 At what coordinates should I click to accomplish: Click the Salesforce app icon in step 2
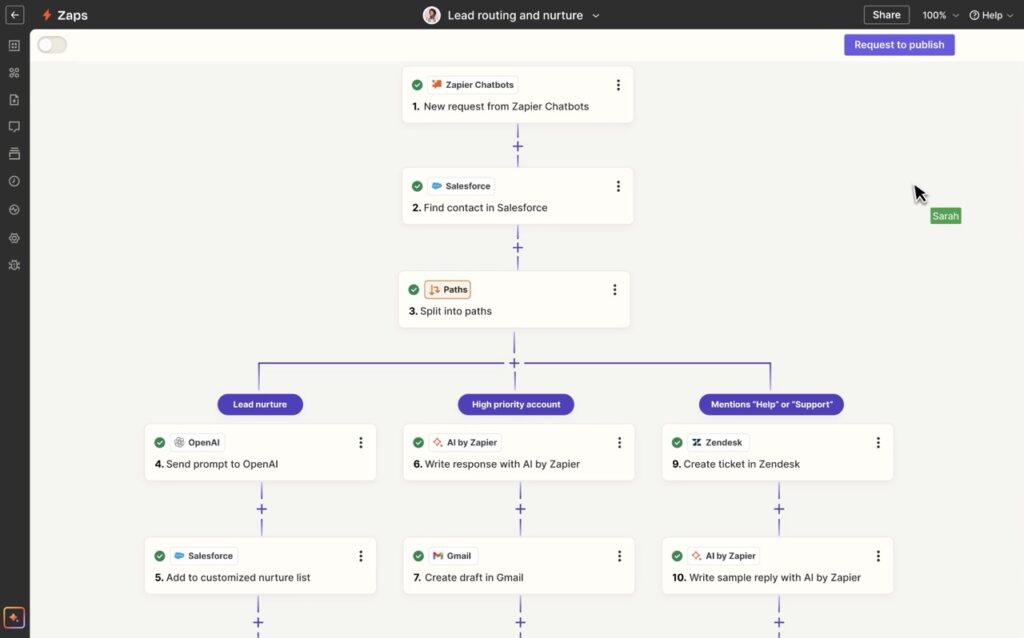(x=436, y=186)
